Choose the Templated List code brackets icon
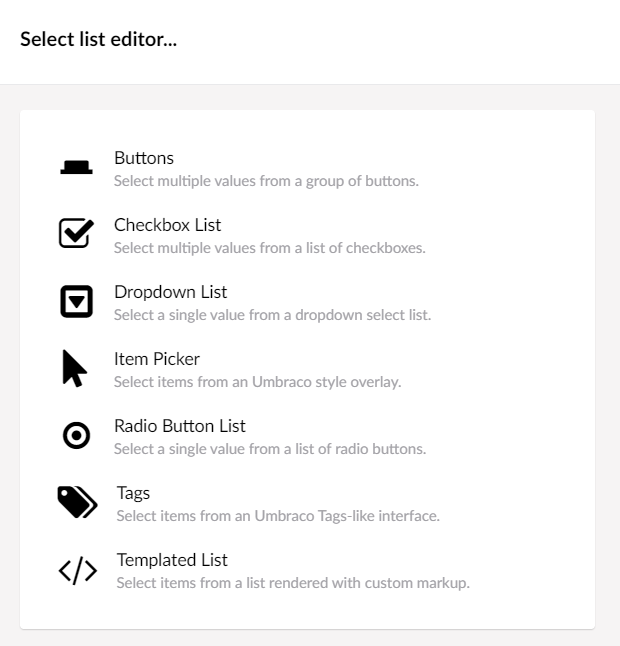This screenshot has height=646, width=620. (77, 570)
